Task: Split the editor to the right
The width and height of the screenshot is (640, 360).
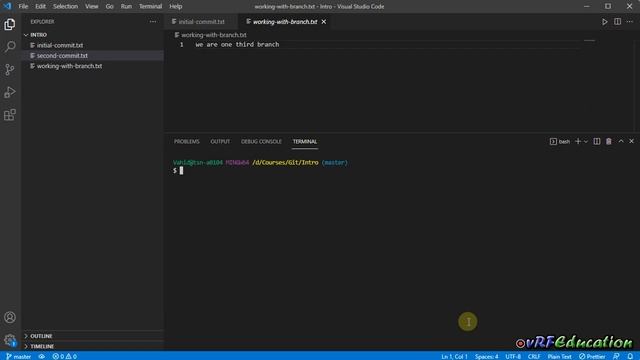Action: point(618,22)
